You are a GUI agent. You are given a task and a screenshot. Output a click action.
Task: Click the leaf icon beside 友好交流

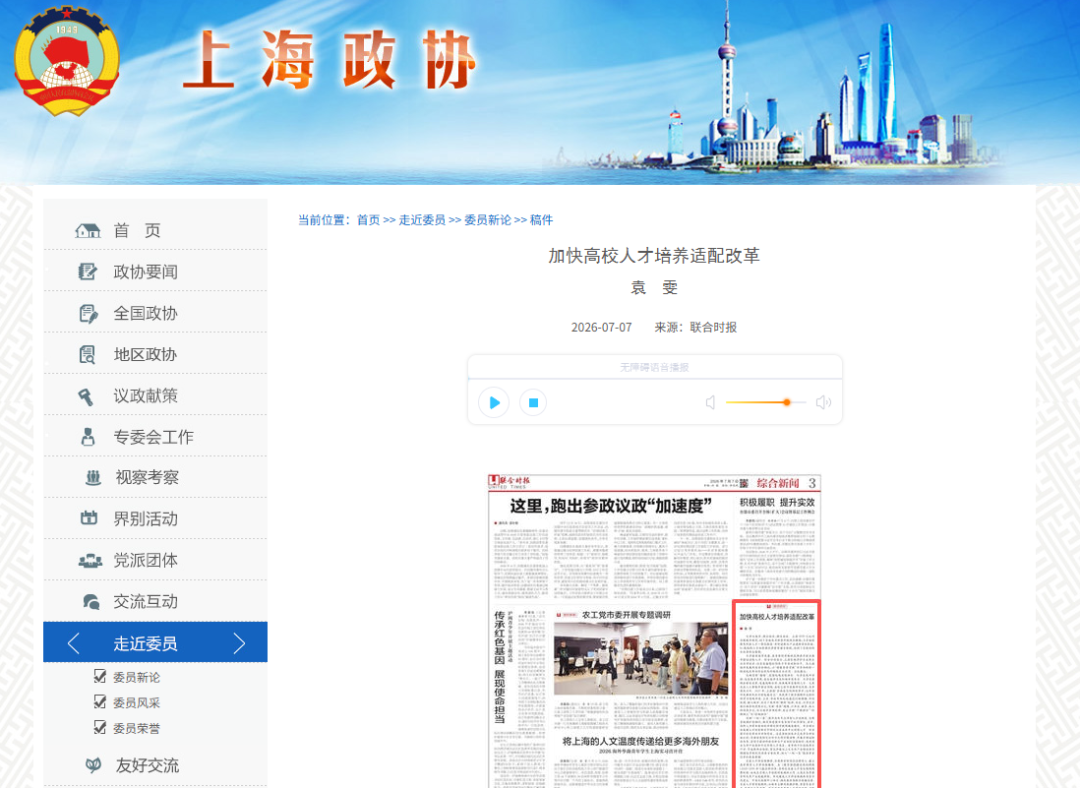[x=93, y=765]
